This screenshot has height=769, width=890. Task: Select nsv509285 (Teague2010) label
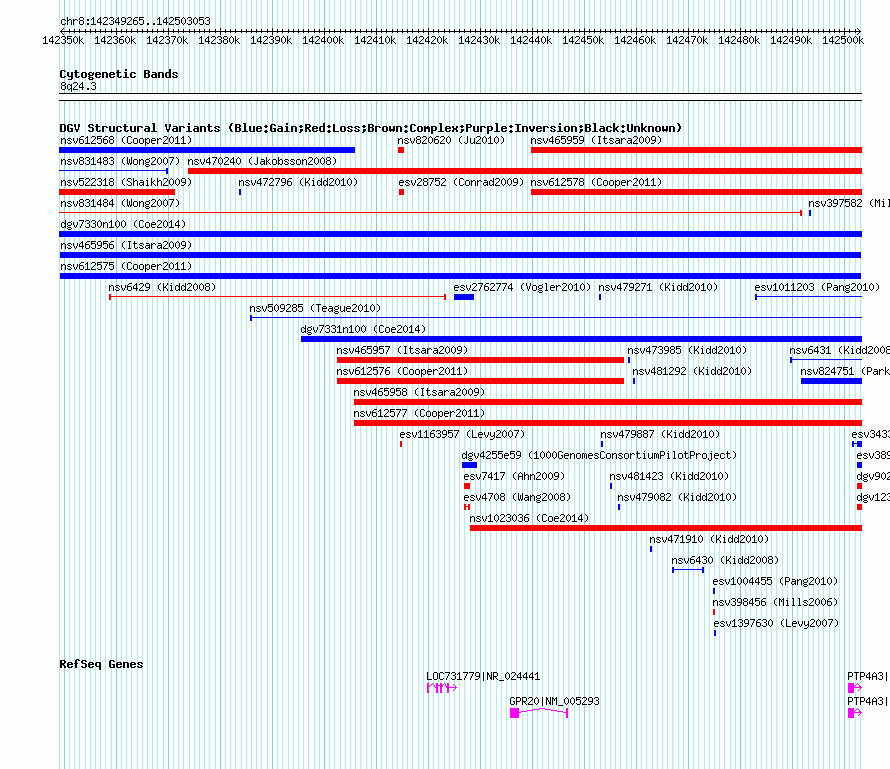coord(315,308)
